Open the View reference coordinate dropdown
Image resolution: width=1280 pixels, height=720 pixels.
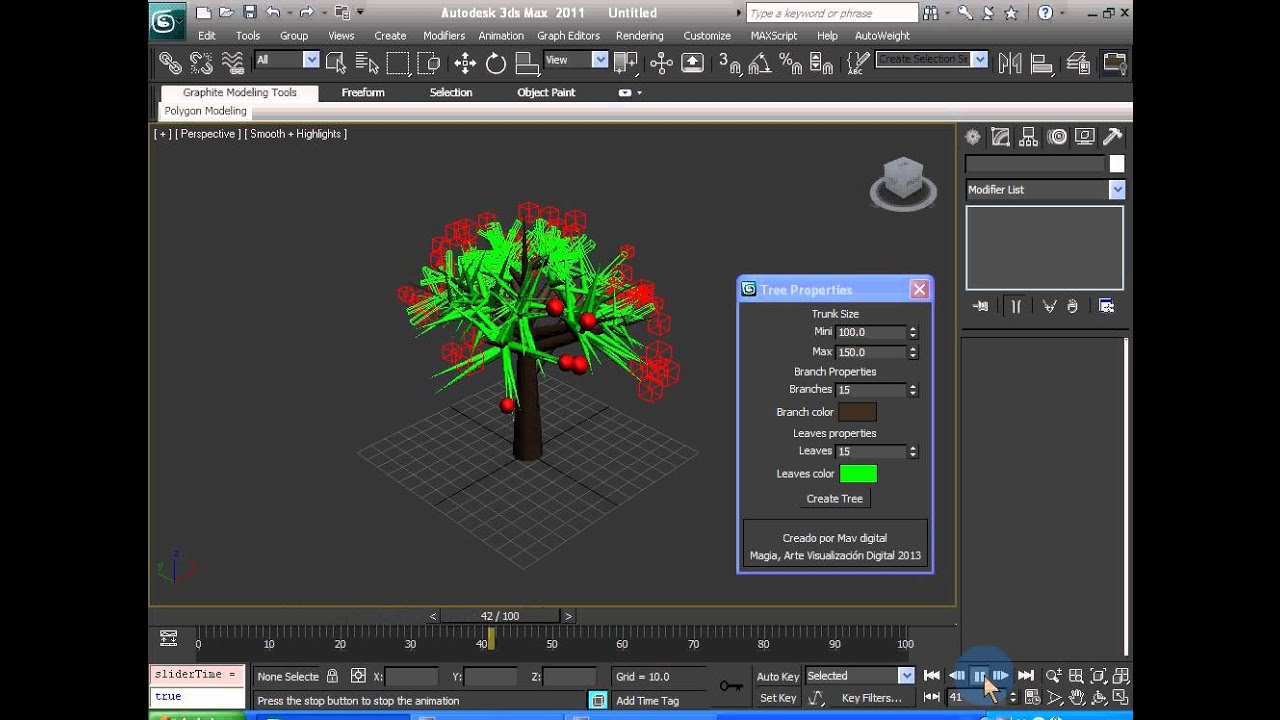(575, 60)
